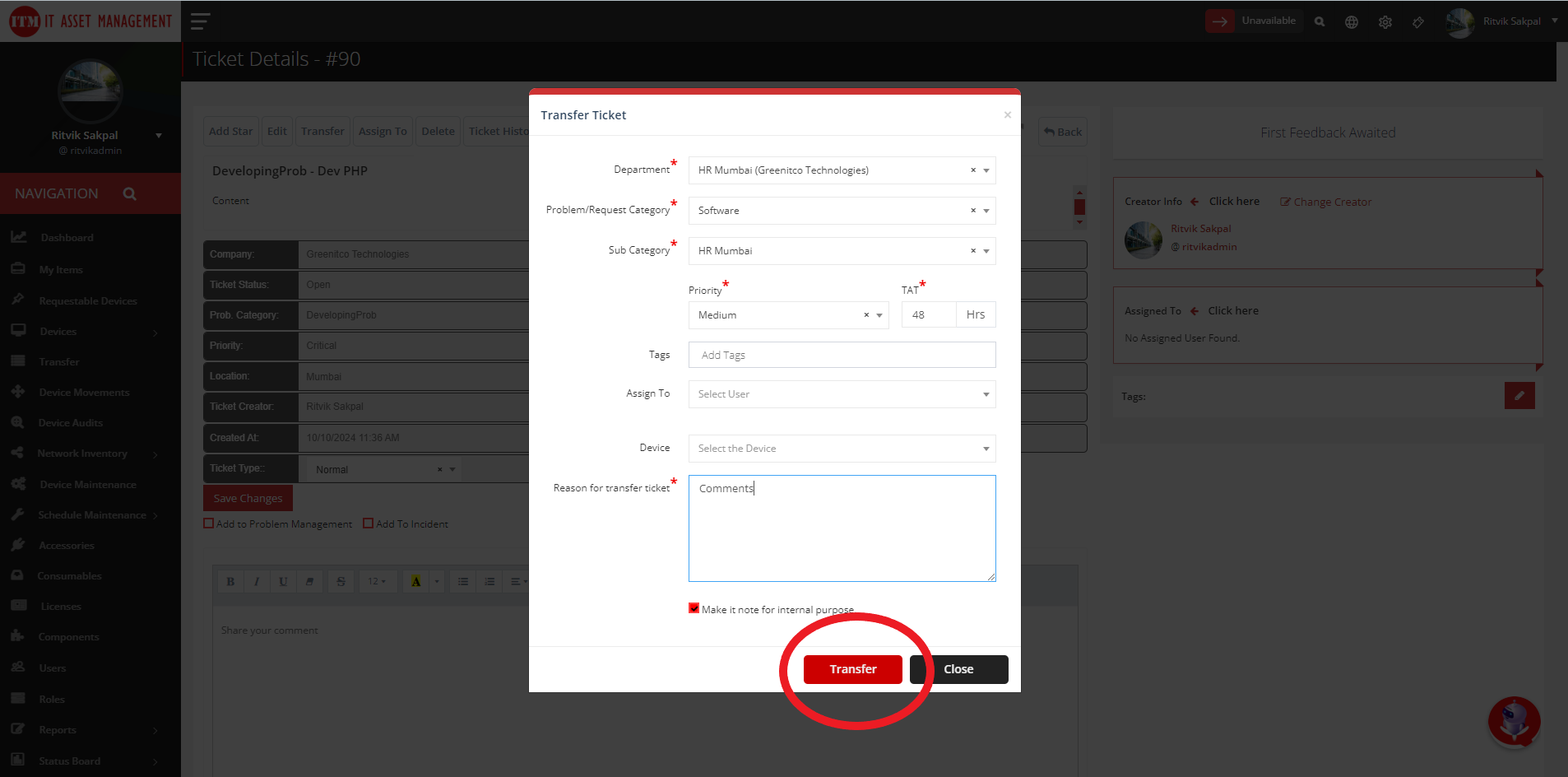Open the Sub Category dropdown
The width and height of the screenshot is (1568, 777).
[842, 251]
